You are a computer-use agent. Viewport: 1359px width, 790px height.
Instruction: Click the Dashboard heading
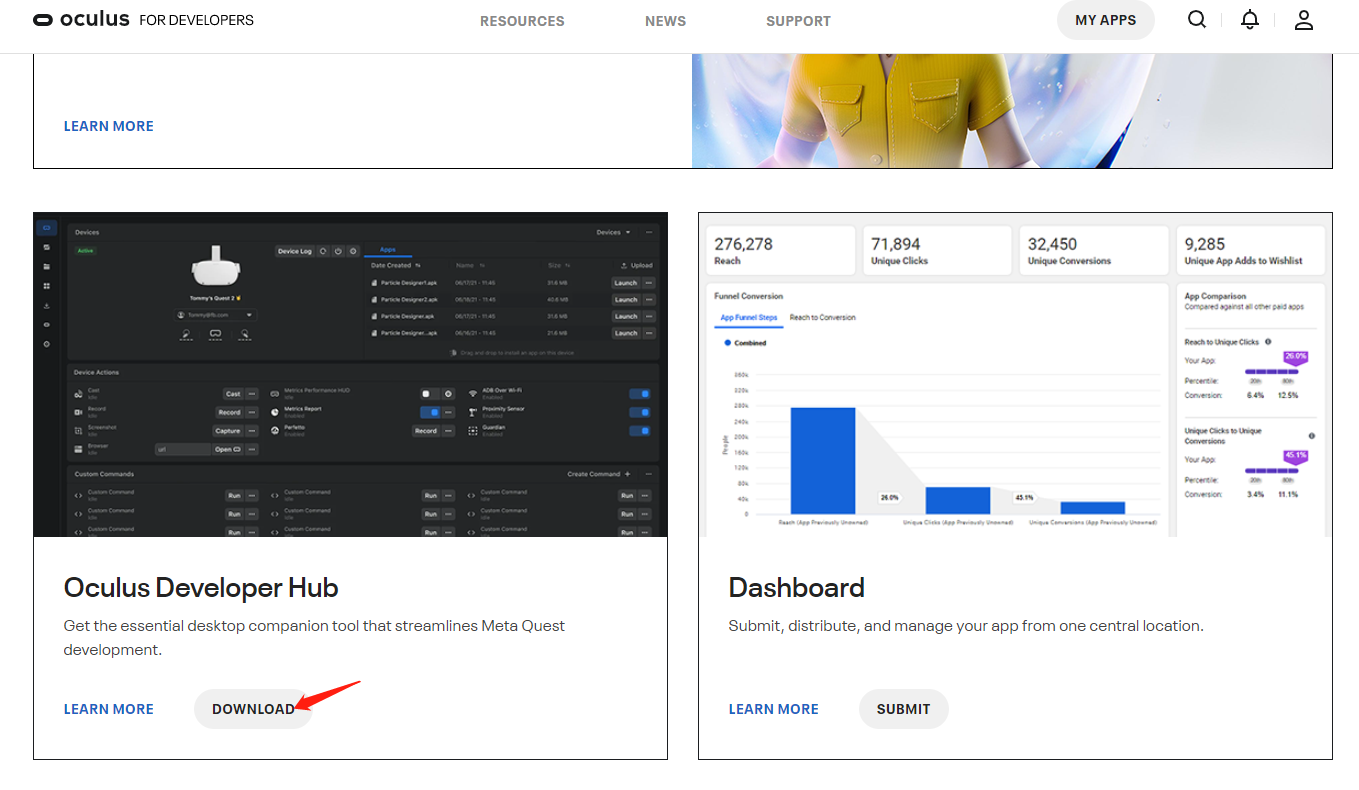click(797, 587)
